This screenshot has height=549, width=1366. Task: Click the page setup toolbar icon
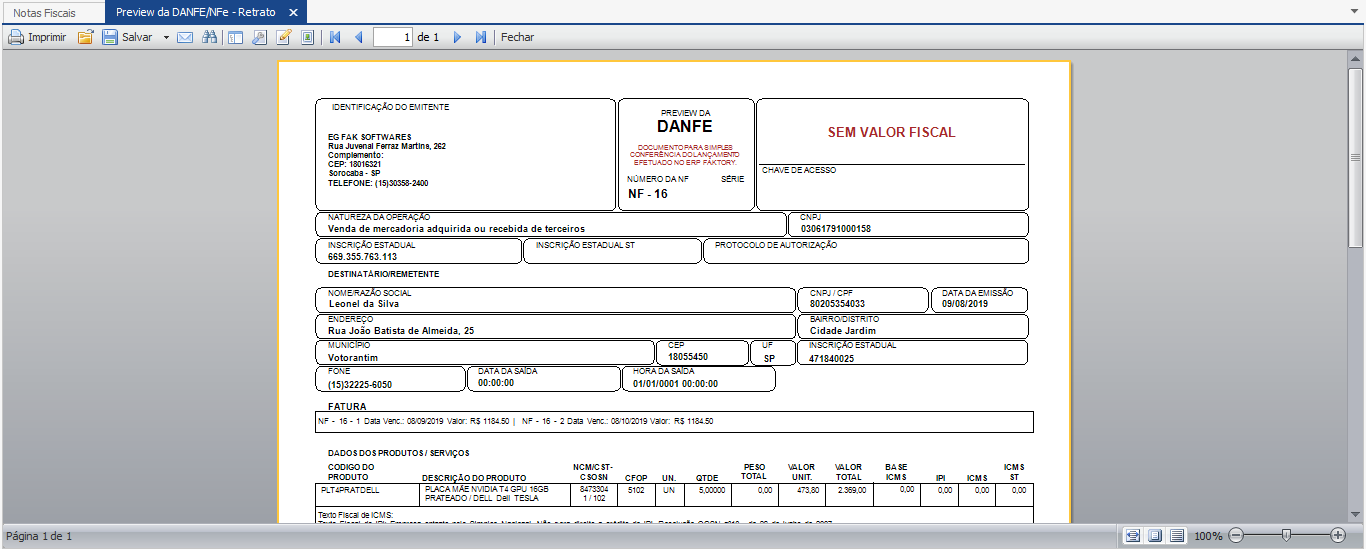[307, 37]
